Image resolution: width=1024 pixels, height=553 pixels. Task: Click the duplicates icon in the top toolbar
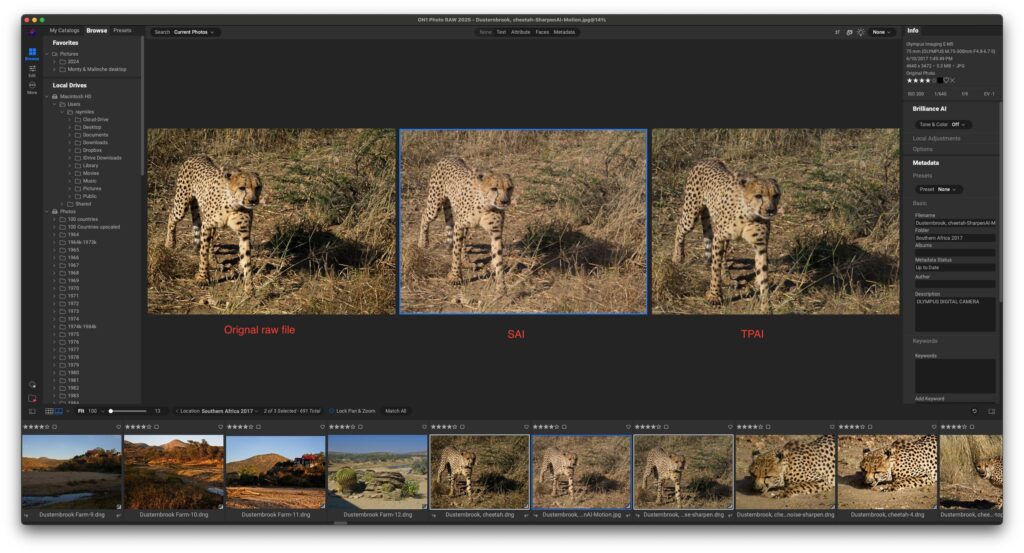click(x=849, y=32)
